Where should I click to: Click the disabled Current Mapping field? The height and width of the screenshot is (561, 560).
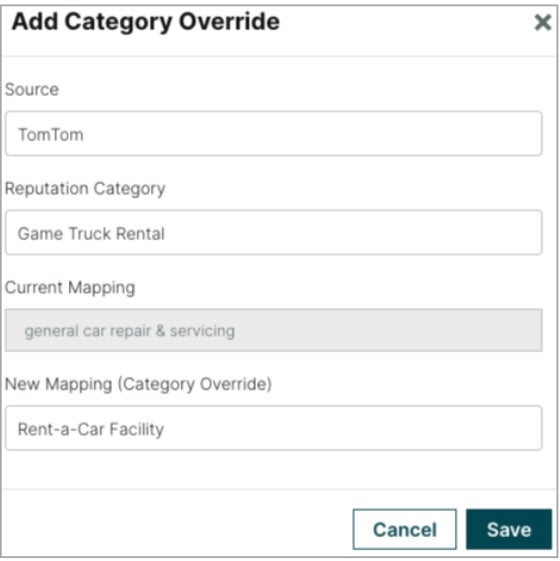pyautogui.click(x=273, y=330)
